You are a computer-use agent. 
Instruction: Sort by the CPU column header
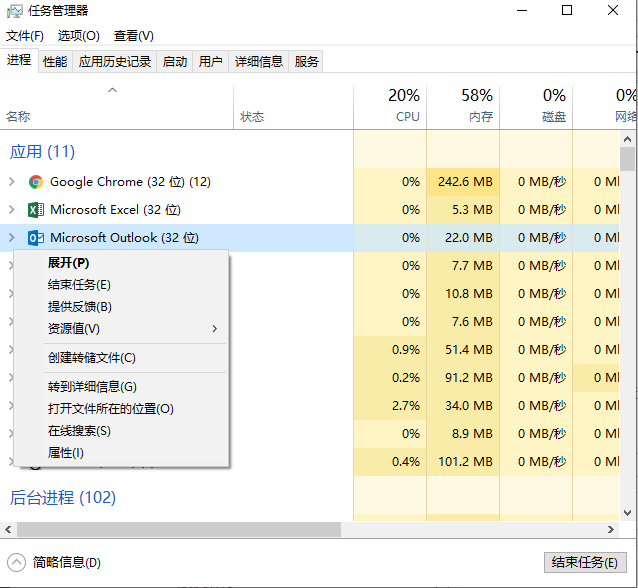click(x=390, y=108)
